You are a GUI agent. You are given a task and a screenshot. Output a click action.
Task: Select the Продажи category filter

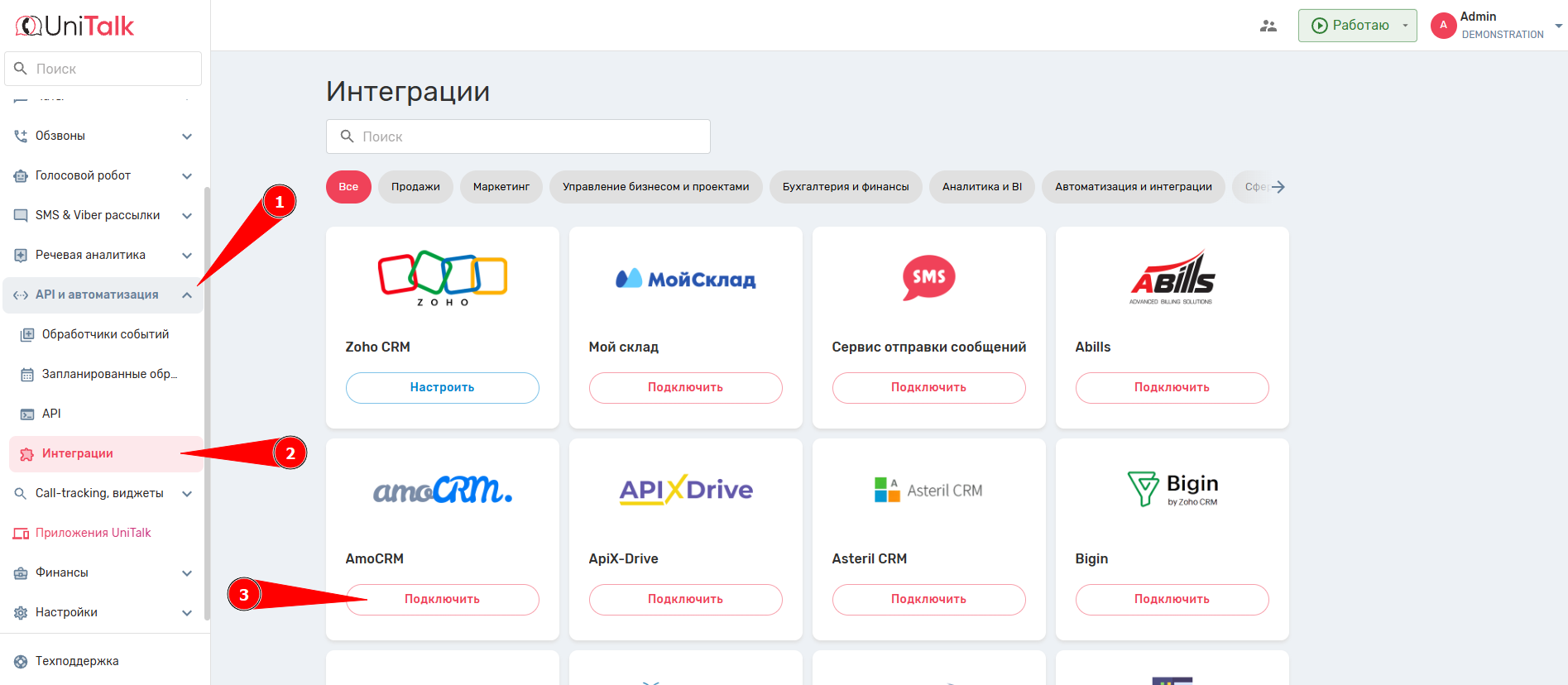coord(415,187)
